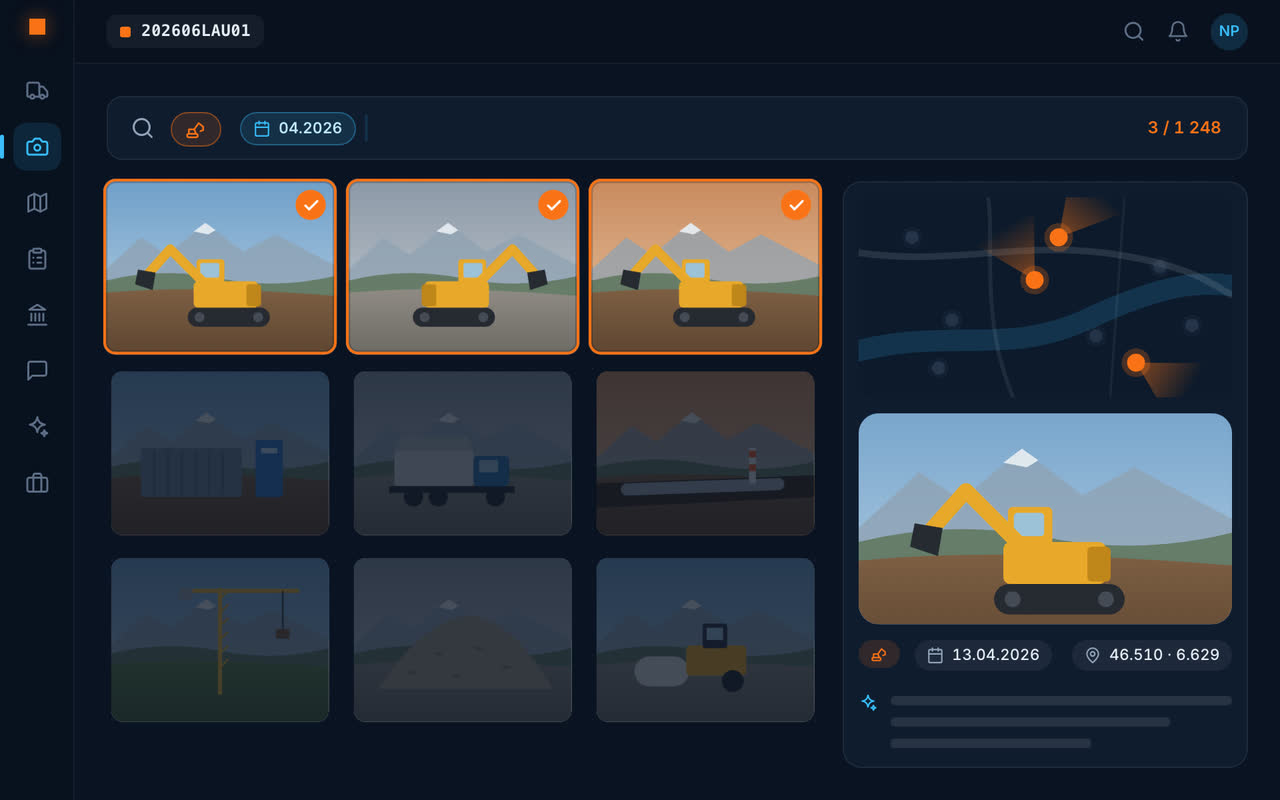The image size is (1280, 800).
Task: Click the sparkle AI description icon
Action: pos(869,702)
